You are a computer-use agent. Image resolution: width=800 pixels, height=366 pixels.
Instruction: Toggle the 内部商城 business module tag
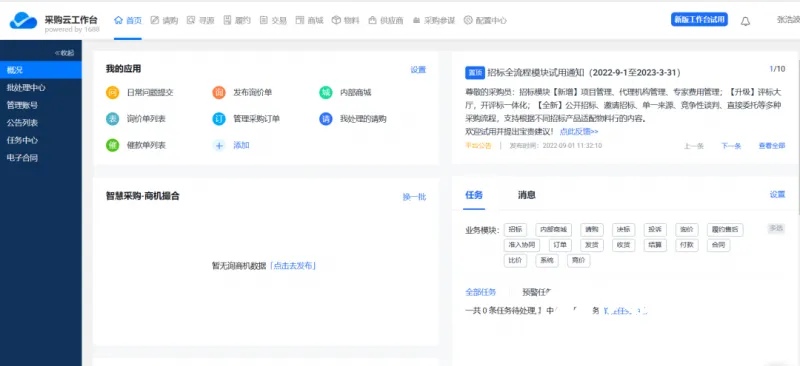tap(554, 230)
